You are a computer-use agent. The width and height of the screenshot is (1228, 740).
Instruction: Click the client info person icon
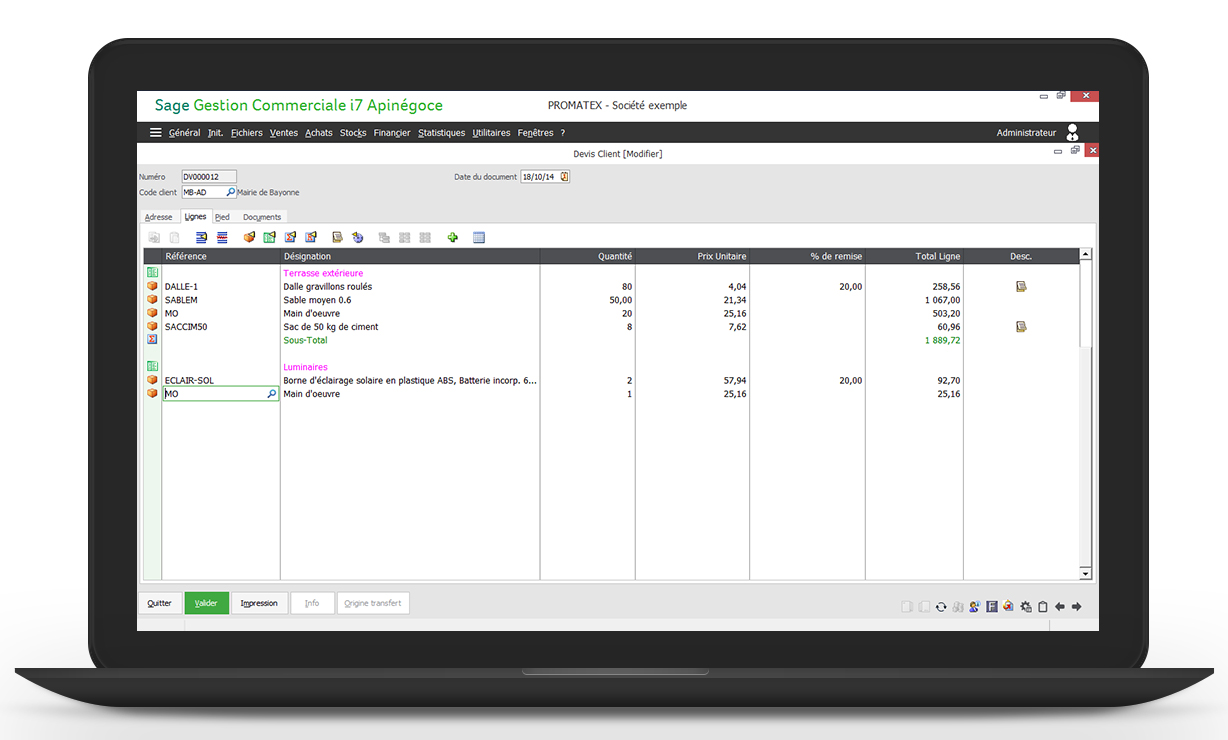[974, 607]
